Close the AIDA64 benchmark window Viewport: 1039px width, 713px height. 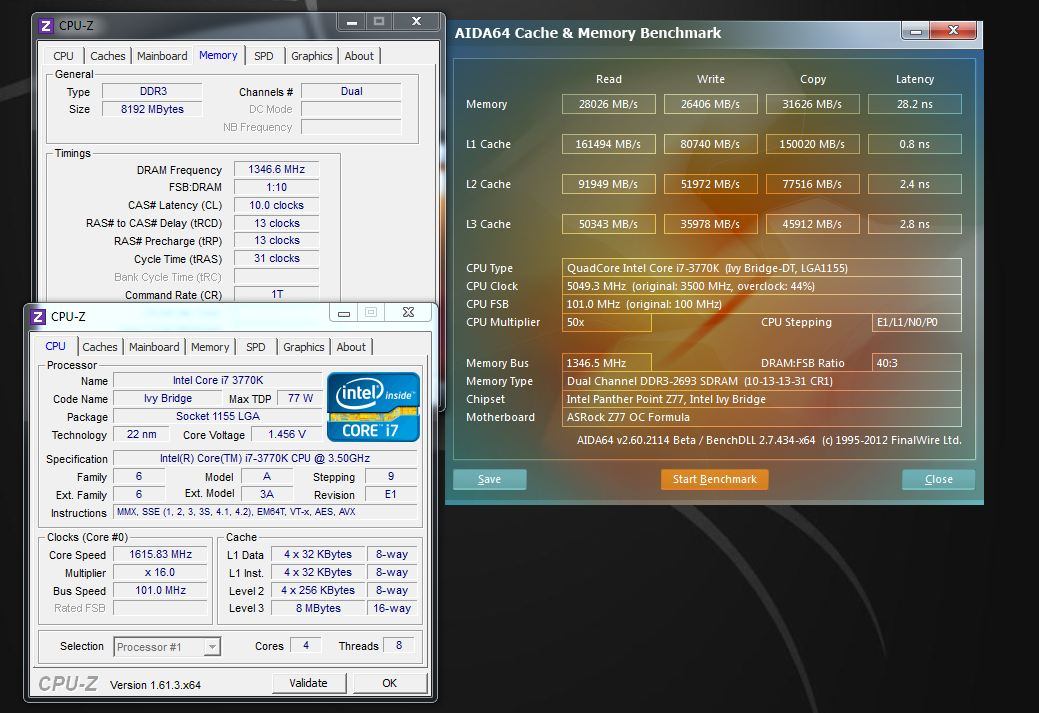point(953,30)
